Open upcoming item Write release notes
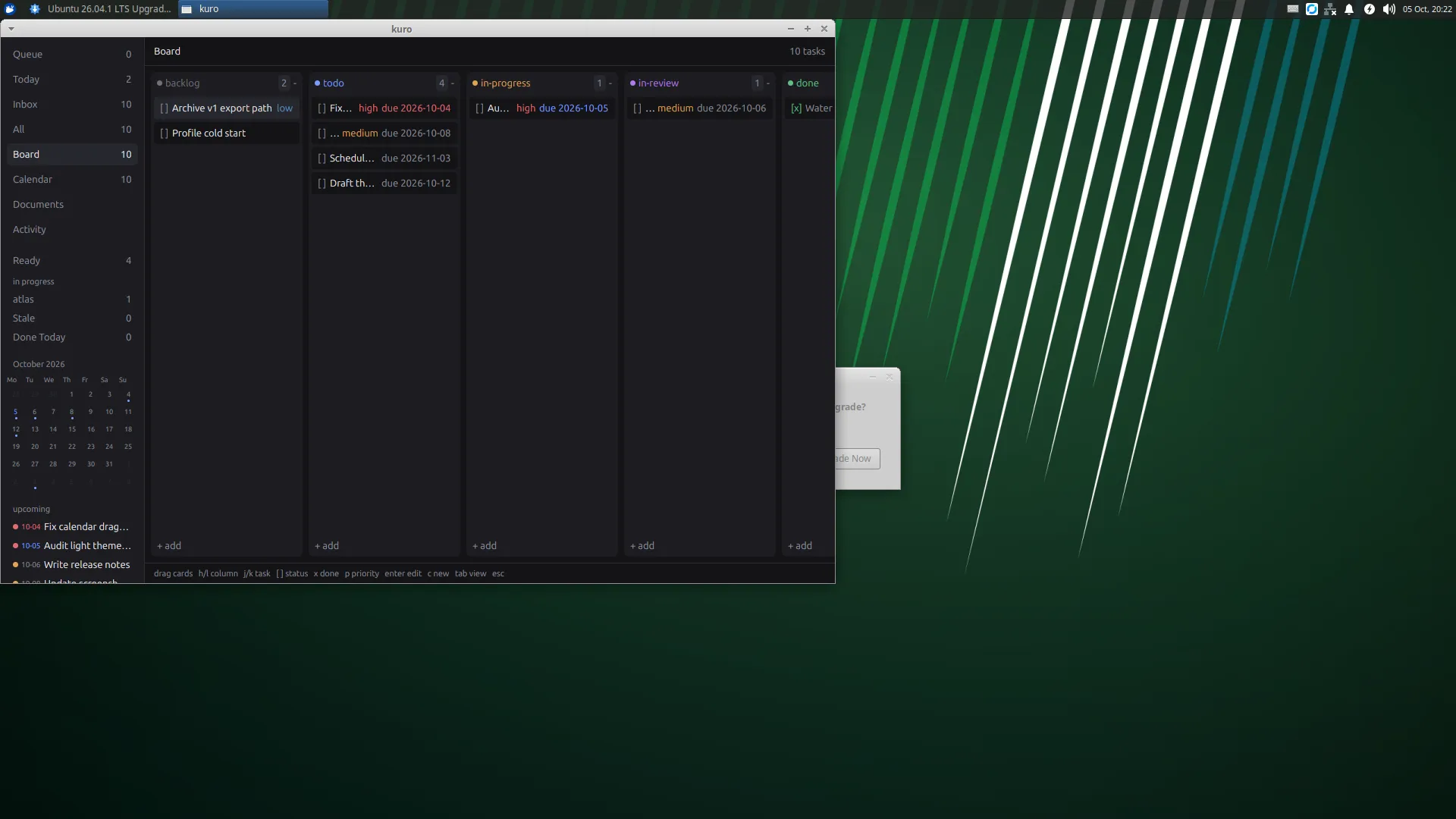Viewport: 1456px width, 819px height. 72,565
